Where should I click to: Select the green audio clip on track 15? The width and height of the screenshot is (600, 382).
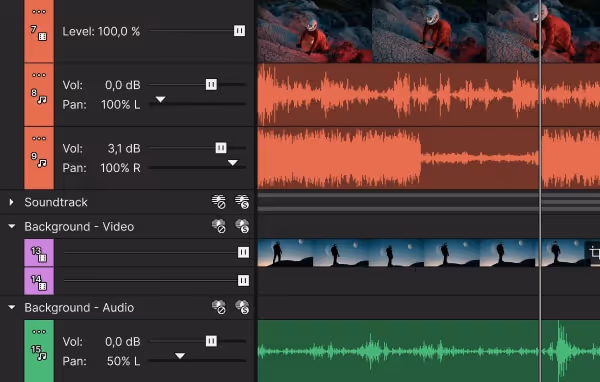click(x=429, y=351)
